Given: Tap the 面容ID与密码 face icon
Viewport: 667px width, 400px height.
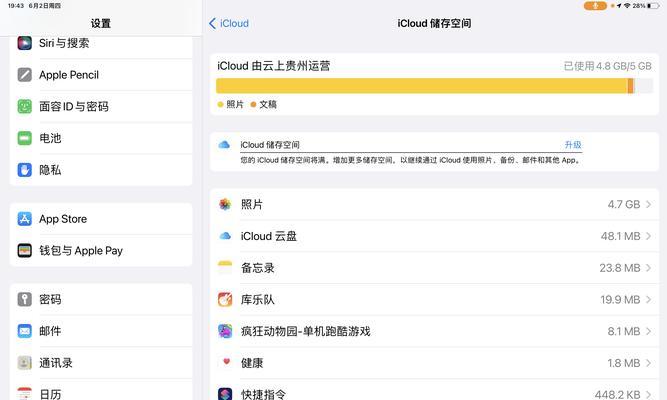Looking at the screenshot, I should pos(24,106).
